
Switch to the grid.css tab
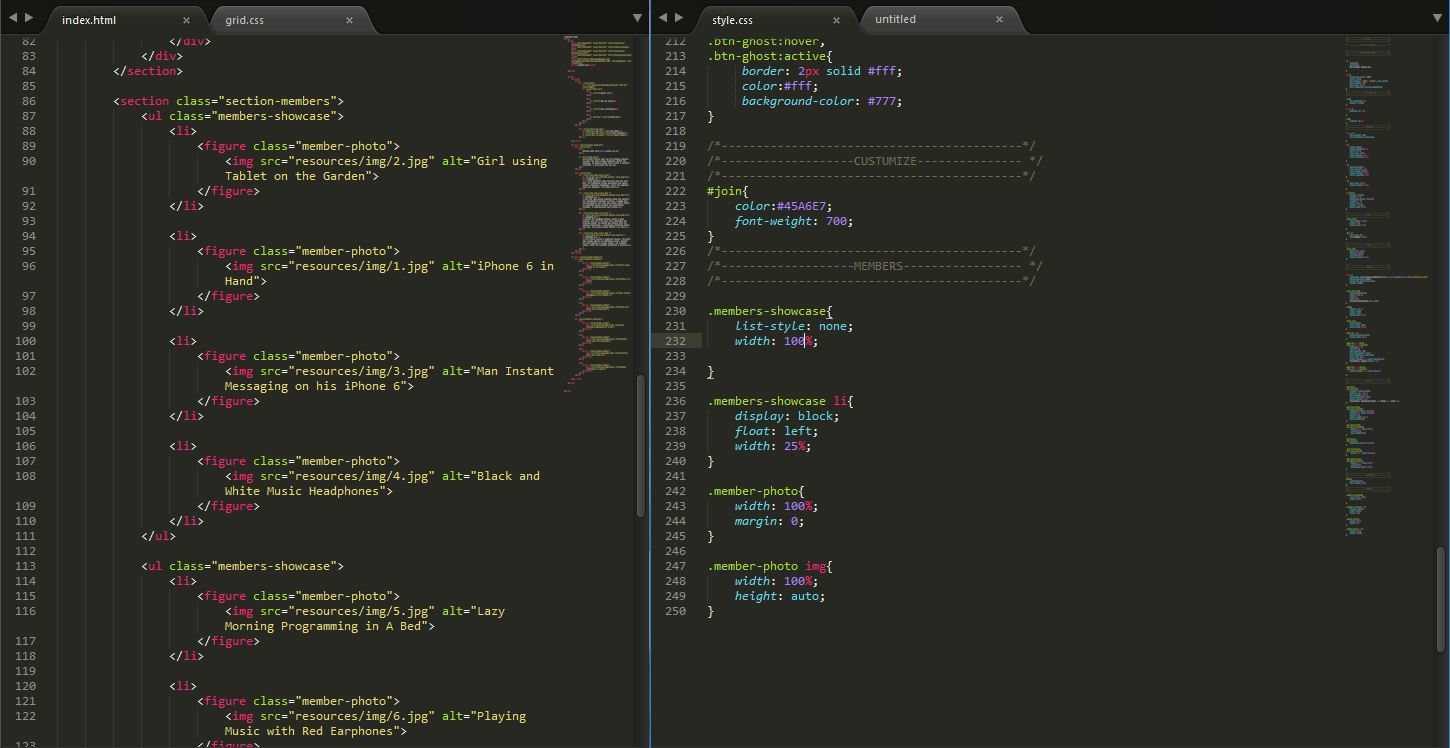point(245,20)
